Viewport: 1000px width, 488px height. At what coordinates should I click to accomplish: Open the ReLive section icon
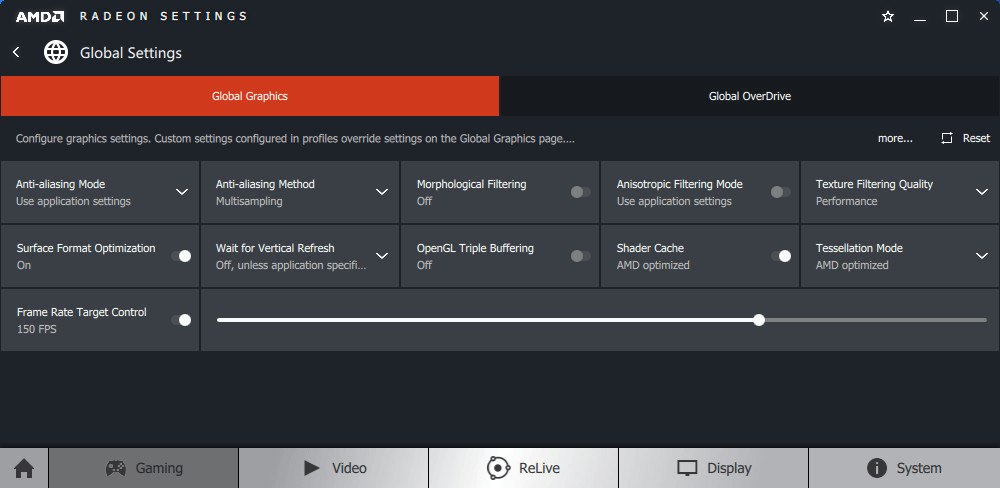(x=498, y=468)
